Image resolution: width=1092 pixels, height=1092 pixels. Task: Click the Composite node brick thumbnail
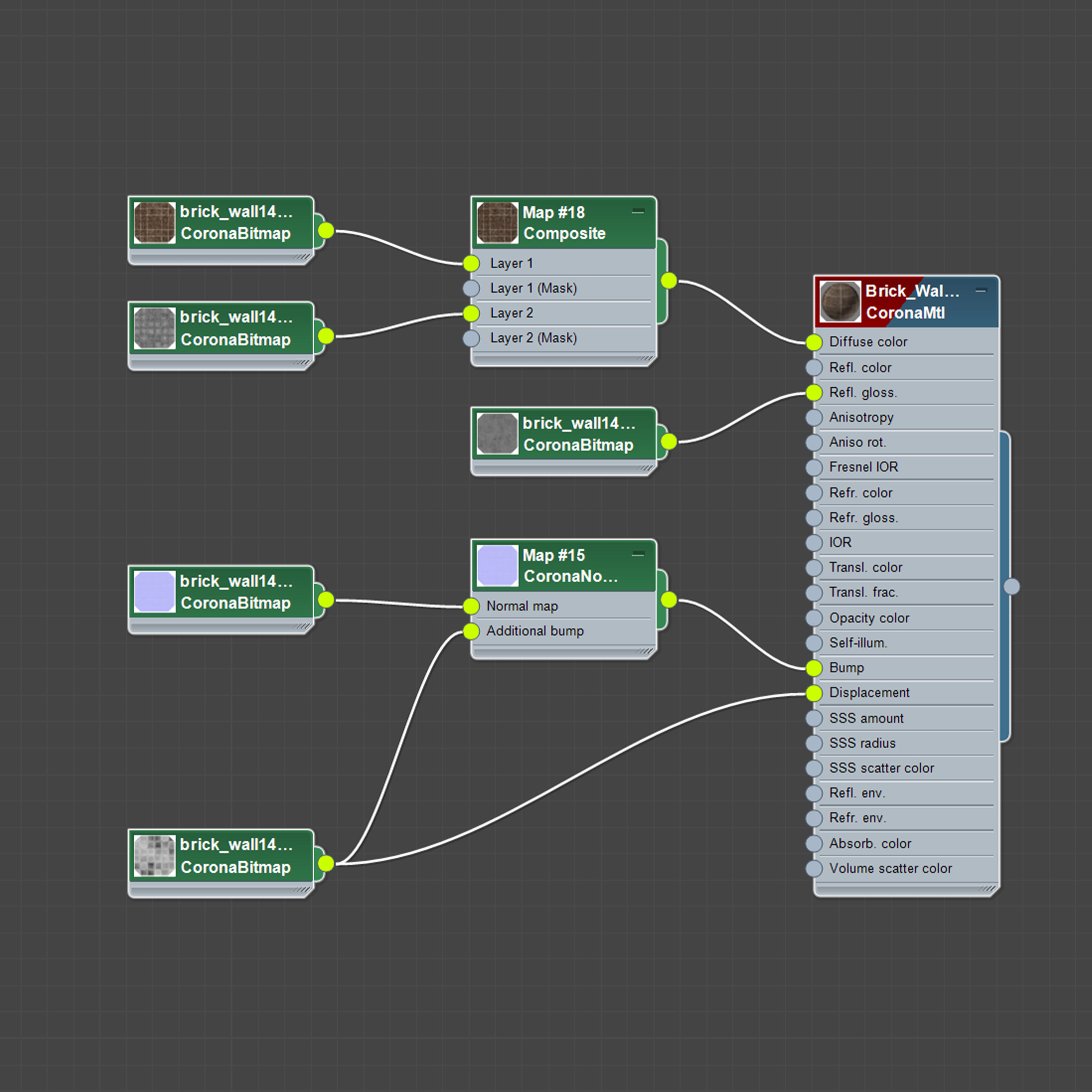(497, 223)
